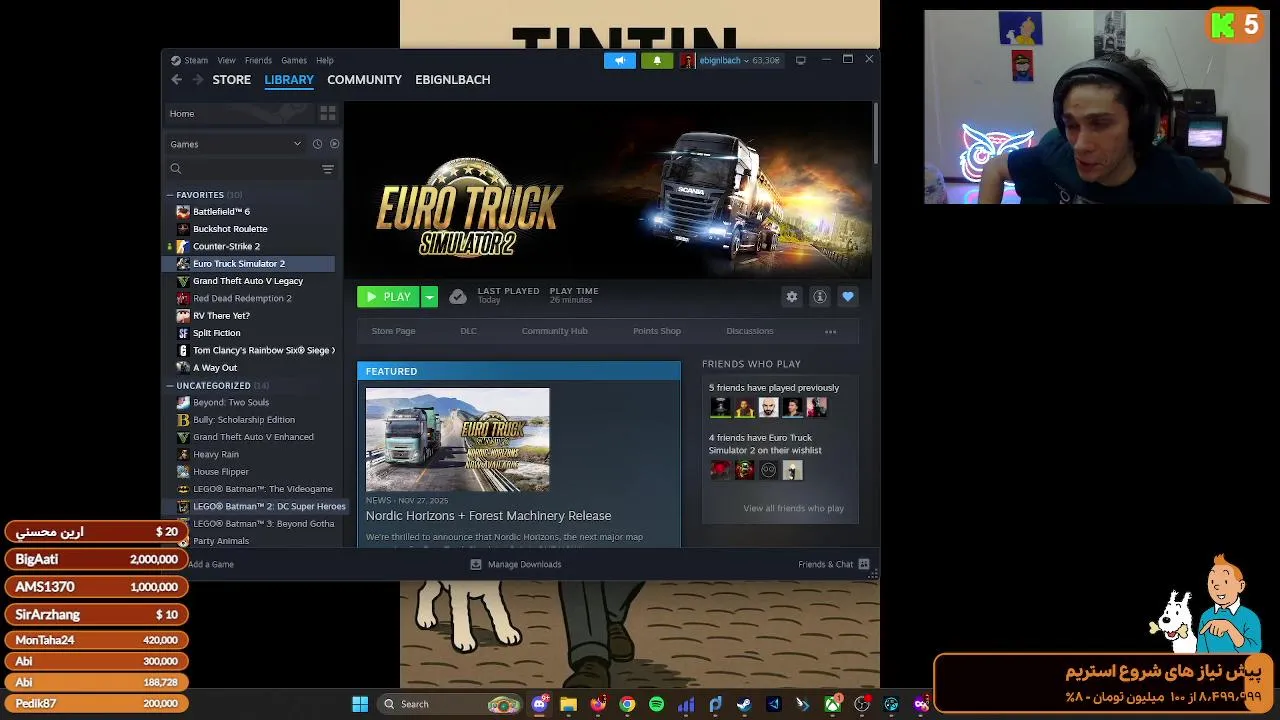Open Google Chrome from the taskbar
Viewport: 1280px width, 720px height.
[x=627, y=704]
